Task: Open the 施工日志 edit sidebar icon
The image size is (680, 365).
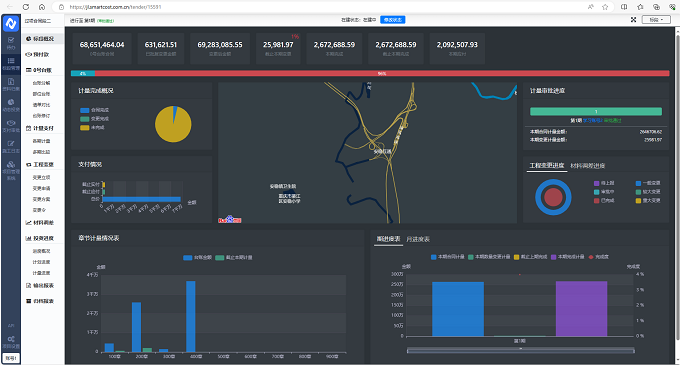Action: pos(11,147)
